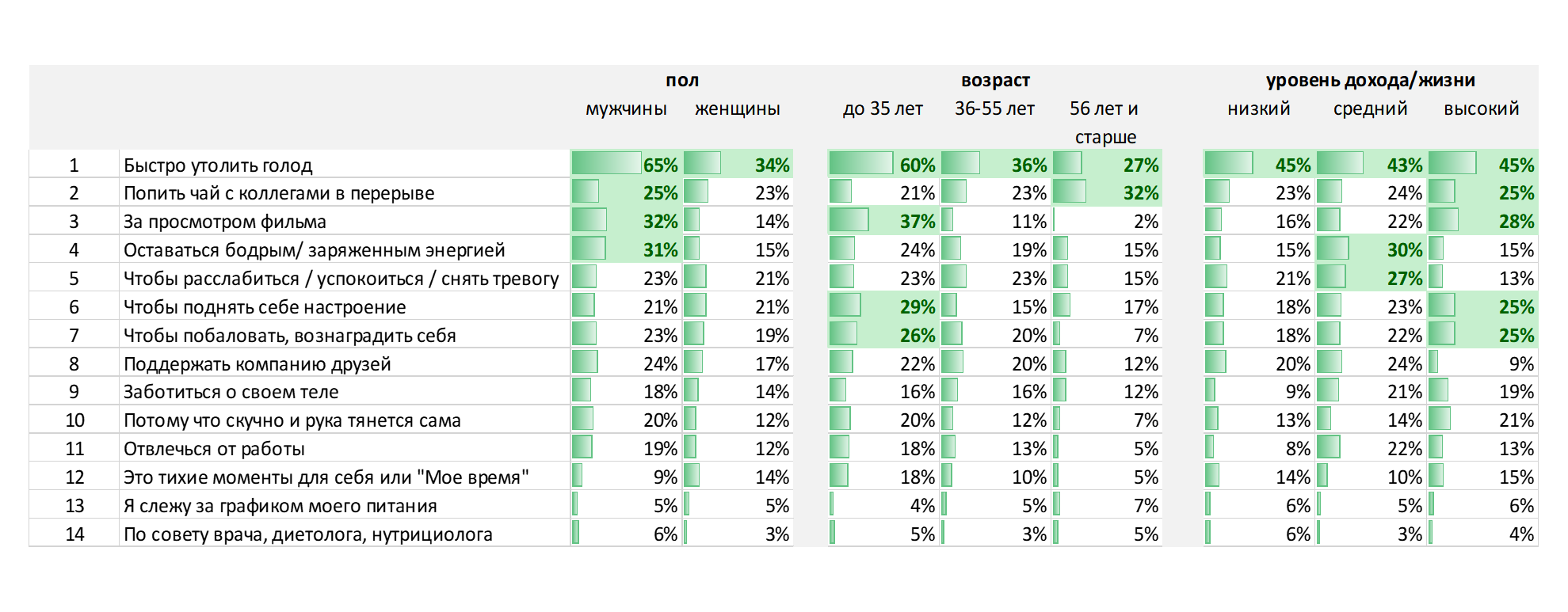Screen dimensions: 1568x612
Task: Click the '36-55 лет' column header
Action: pyautogui.click(x=994, y=108)
